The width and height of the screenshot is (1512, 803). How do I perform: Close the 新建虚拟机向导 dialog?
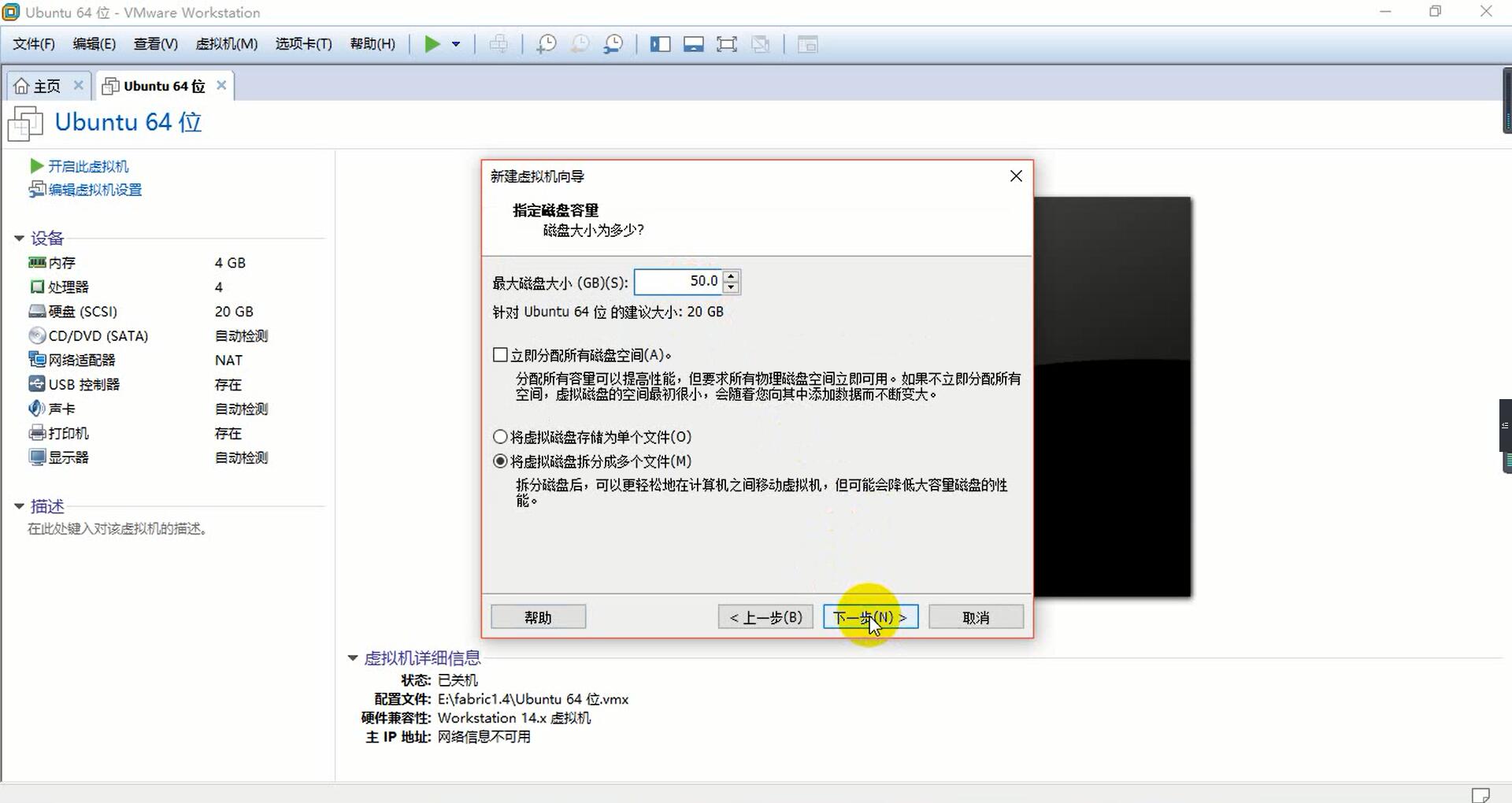tap(1016, 176)
